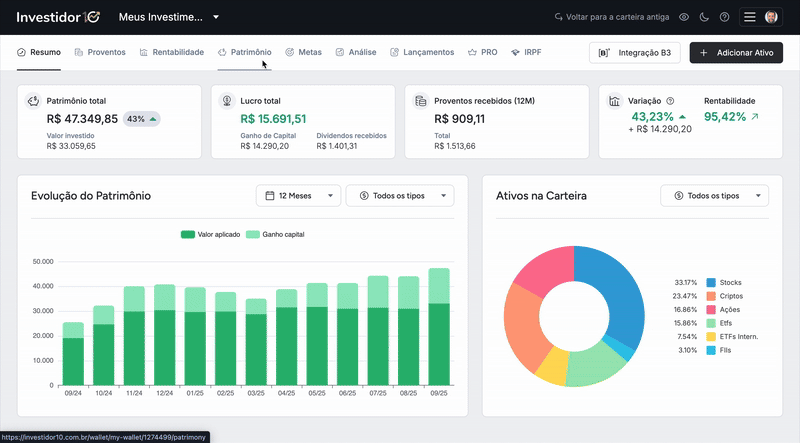Click the Lucro total icon
The width and height of the screenshot is (800, 443).
pyautogui.click(x=227, y=101)
